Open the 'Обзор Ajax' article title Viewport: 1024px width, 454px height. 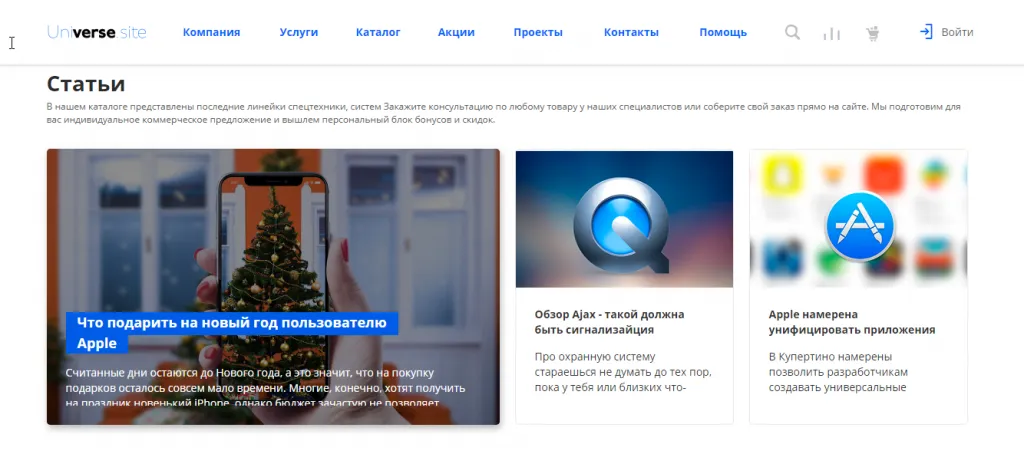pos(609,322)
